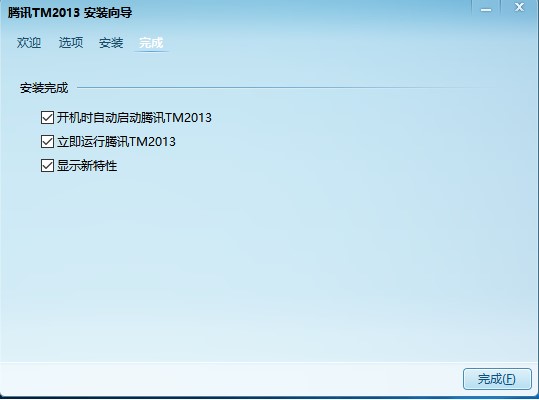
Task: Click the 安装完成 section heading
Action: tap(44, 88)
